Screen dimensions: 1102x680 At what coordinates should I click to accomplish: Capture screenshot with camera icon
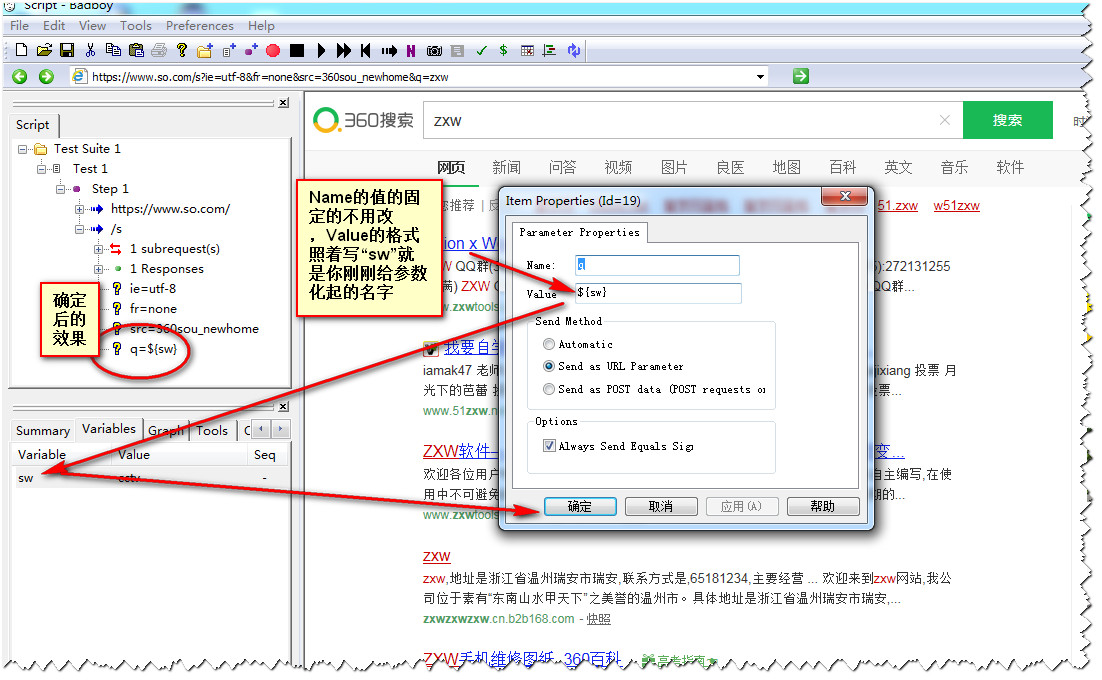(x=434, y=51)
